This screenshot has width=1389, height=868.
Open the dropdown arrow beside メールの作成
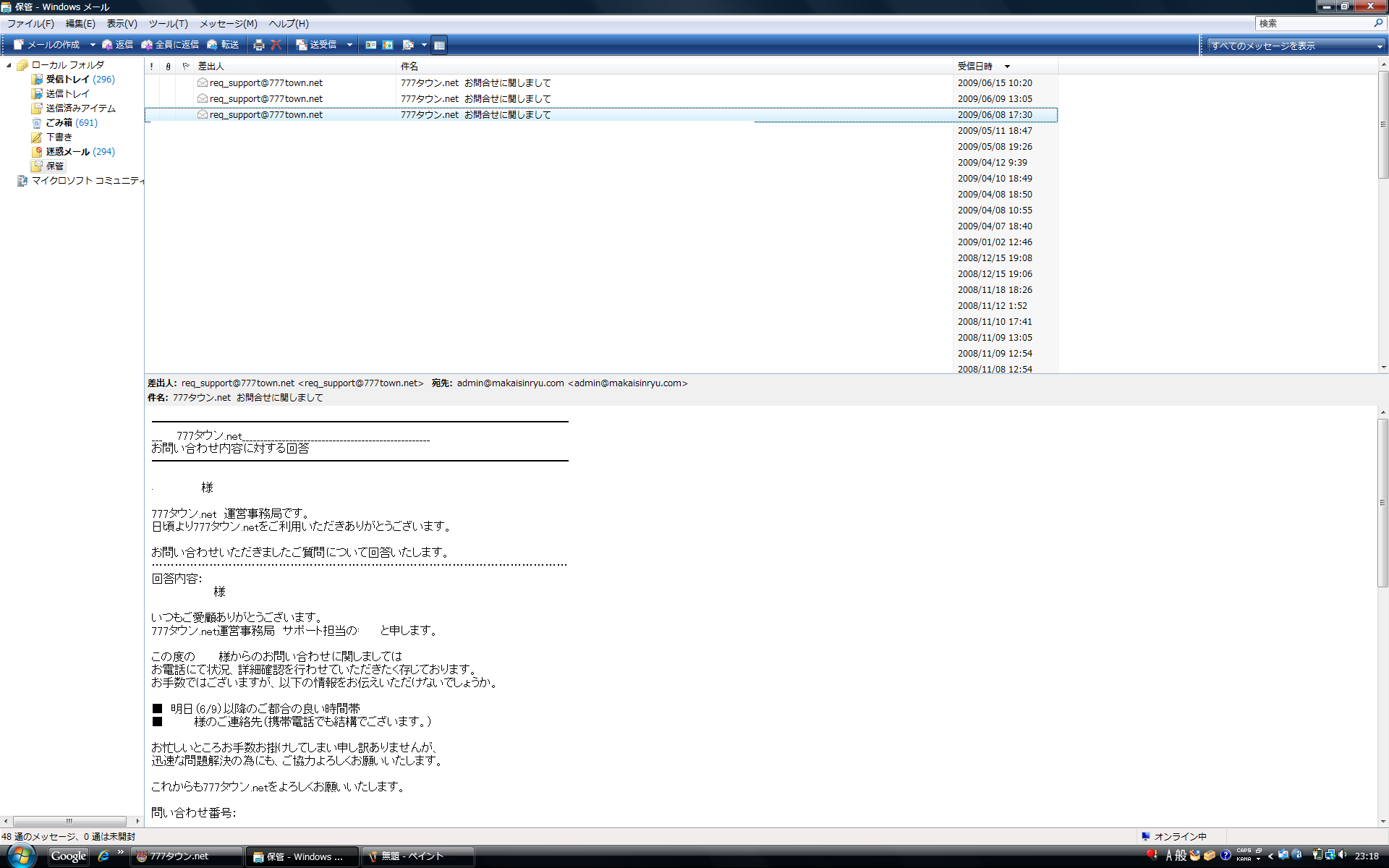(93, 45)
